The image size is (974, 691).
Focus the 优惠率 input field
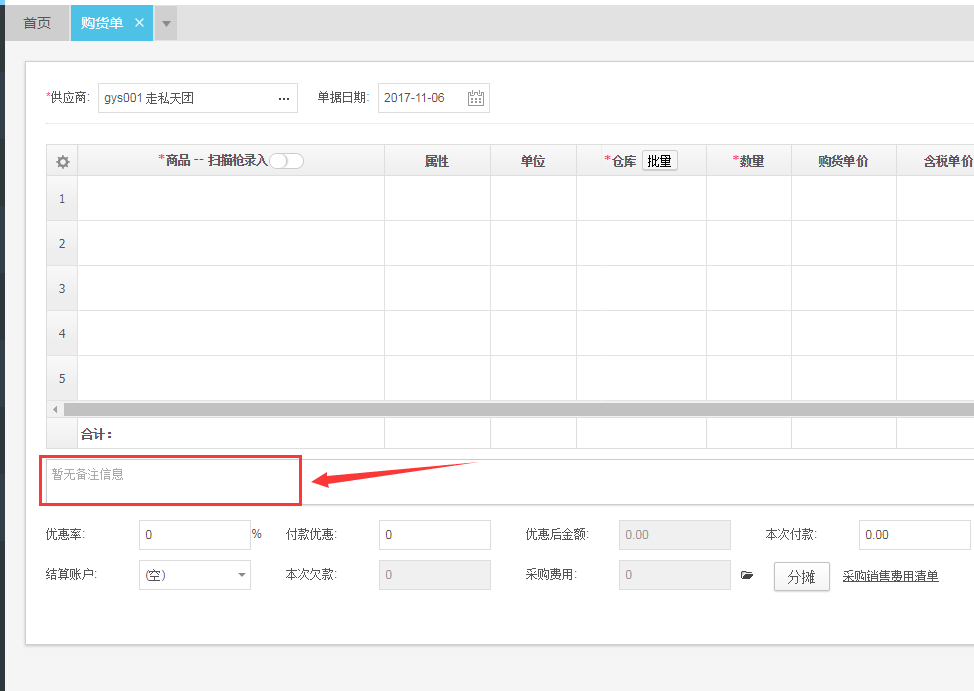[x=194, y=535]
